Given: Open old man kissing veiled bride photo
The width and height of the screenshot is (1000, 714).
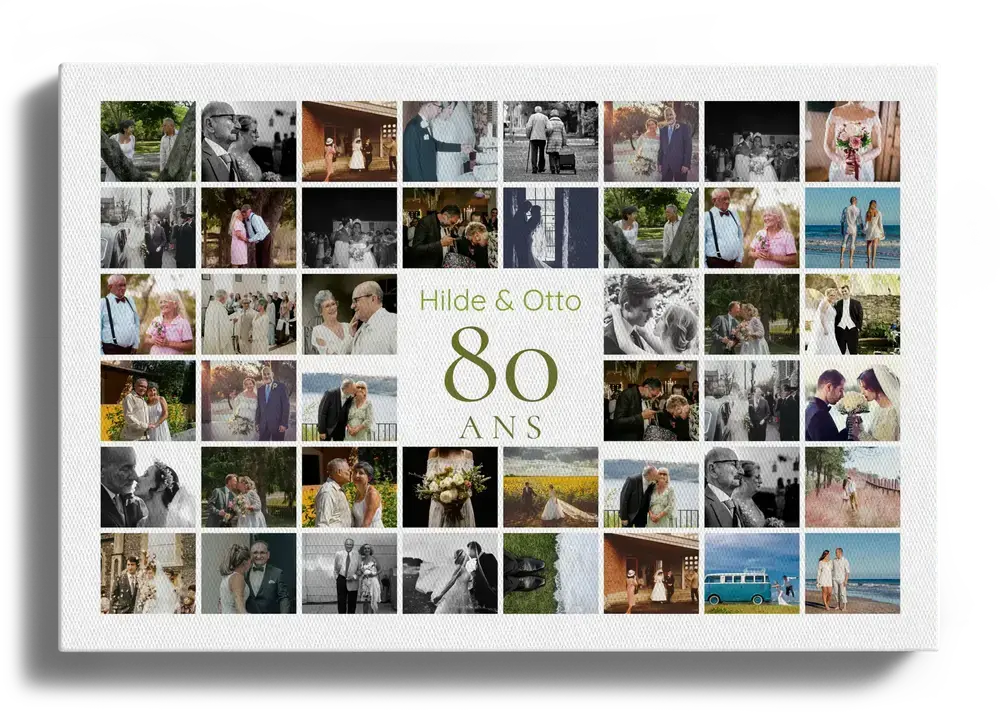Looking at the screenshot, I should pyautogui.click(x=148, y=487).
